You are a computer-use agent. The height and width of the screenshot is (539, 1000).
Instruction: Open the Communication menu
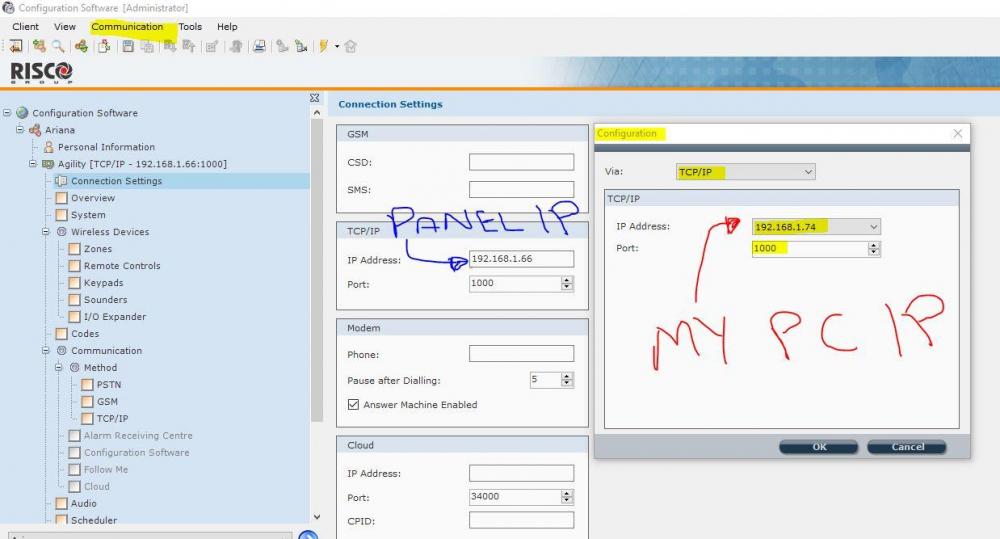click(x=127, y=27)
